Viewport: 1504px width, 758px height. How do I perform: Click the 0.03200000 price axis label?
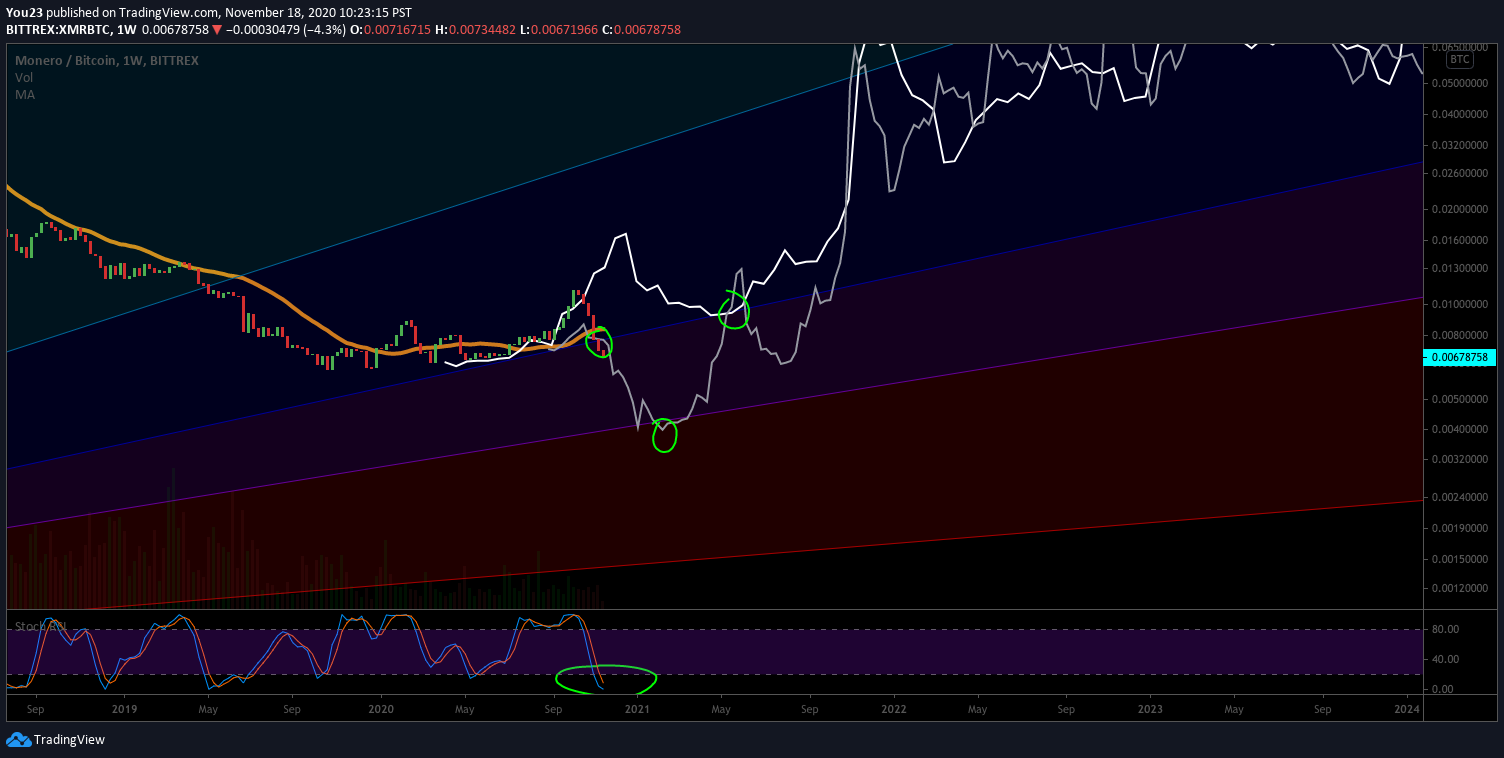tap(1459, 144)
